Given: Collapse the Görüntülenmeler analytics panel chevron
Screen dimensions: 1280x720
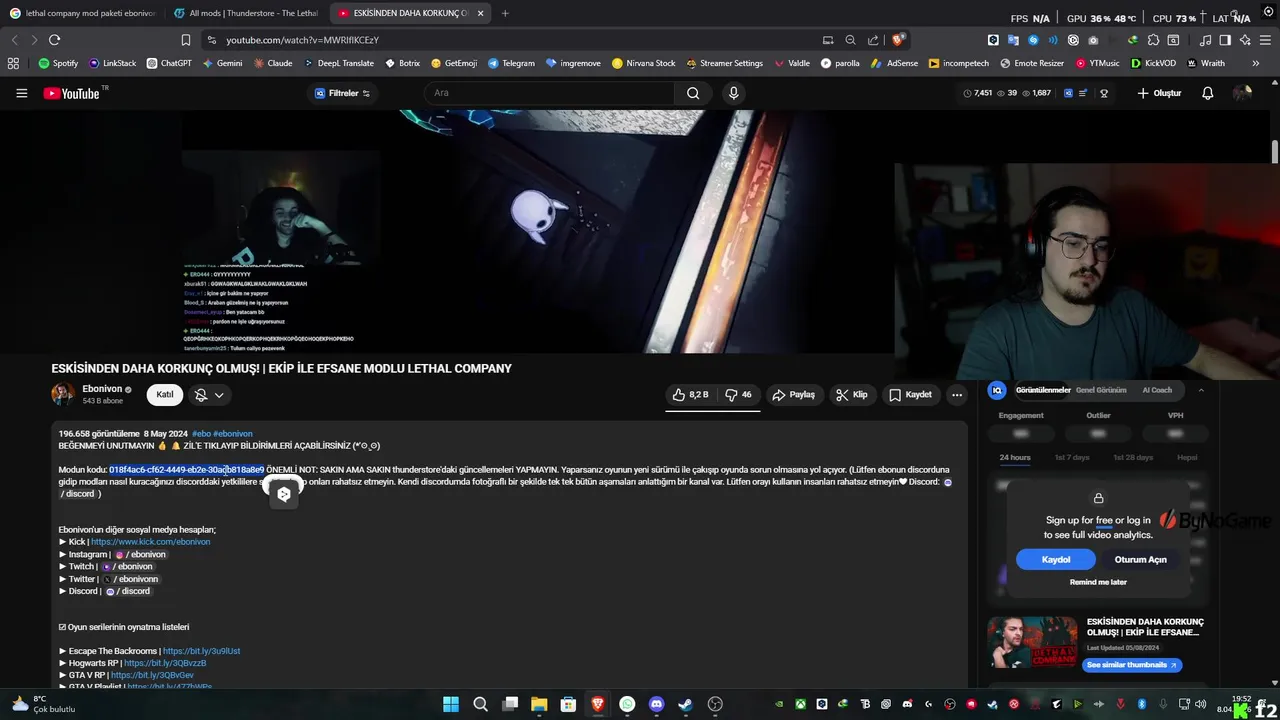Looking at the screenshot, I should [x=1201, y=390].
